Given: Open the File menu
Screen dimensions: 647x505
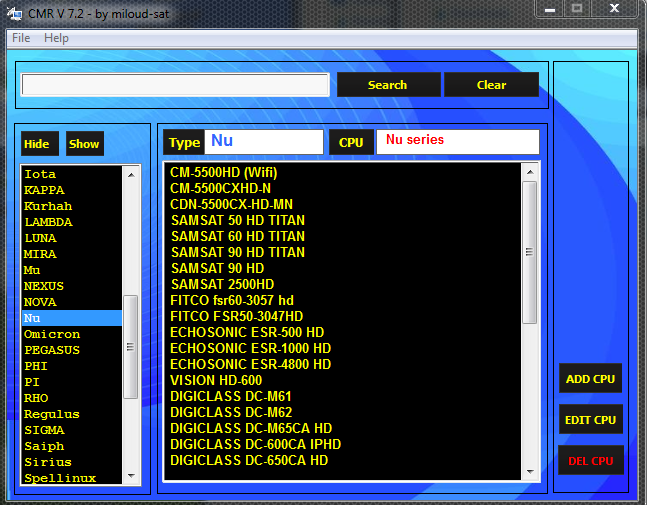Looking at the screenshot, I should (x=21, y=38).
